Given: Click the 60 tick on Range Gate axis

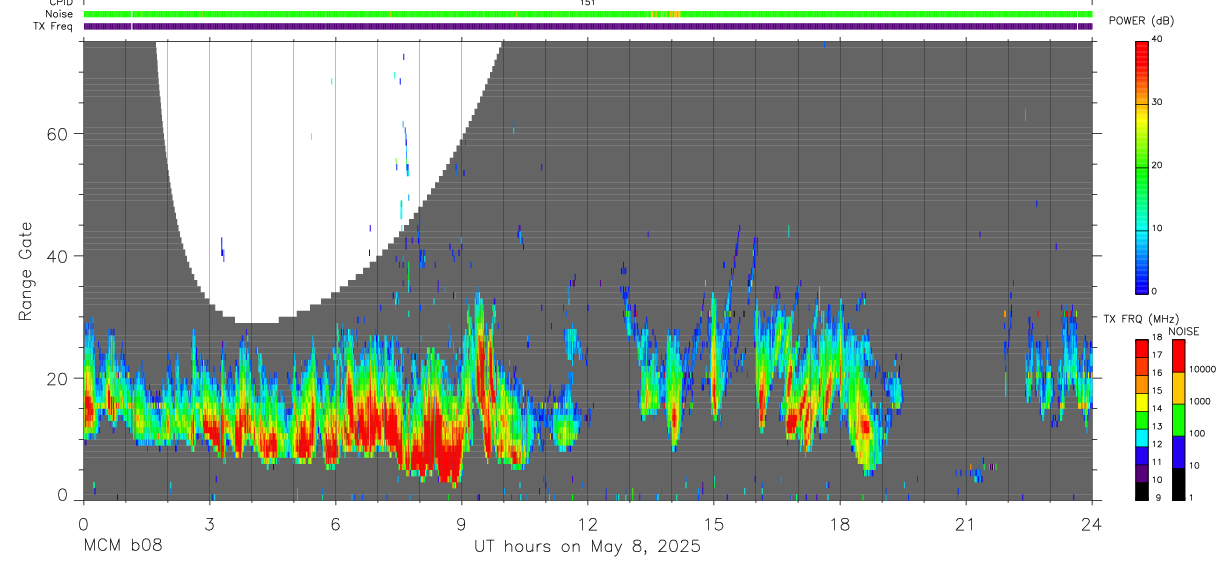Looking at the screenshot, I should click(58, 134).
